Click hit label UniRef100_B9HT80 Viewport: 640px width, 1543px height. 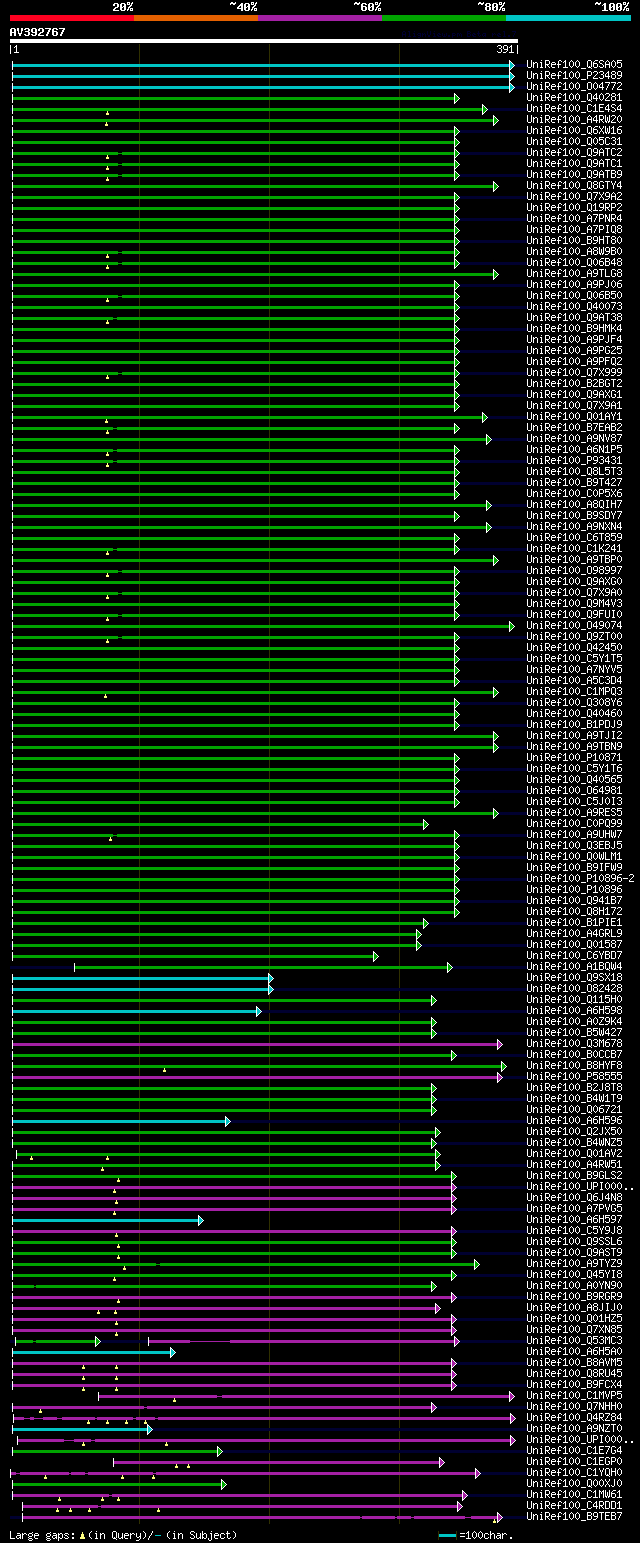pyautogui.click(x=574, y=240)
